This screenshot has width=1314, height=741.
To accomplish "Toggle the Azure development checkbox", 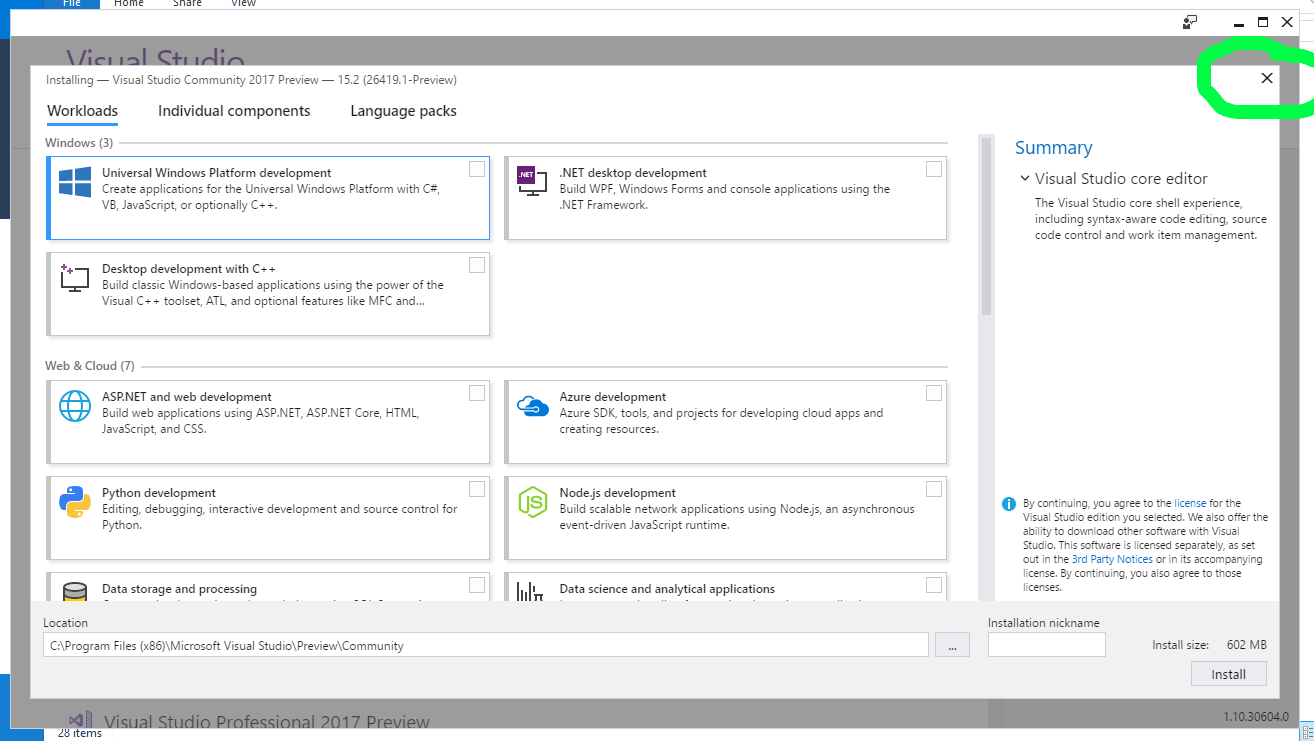I will point(934,393).
